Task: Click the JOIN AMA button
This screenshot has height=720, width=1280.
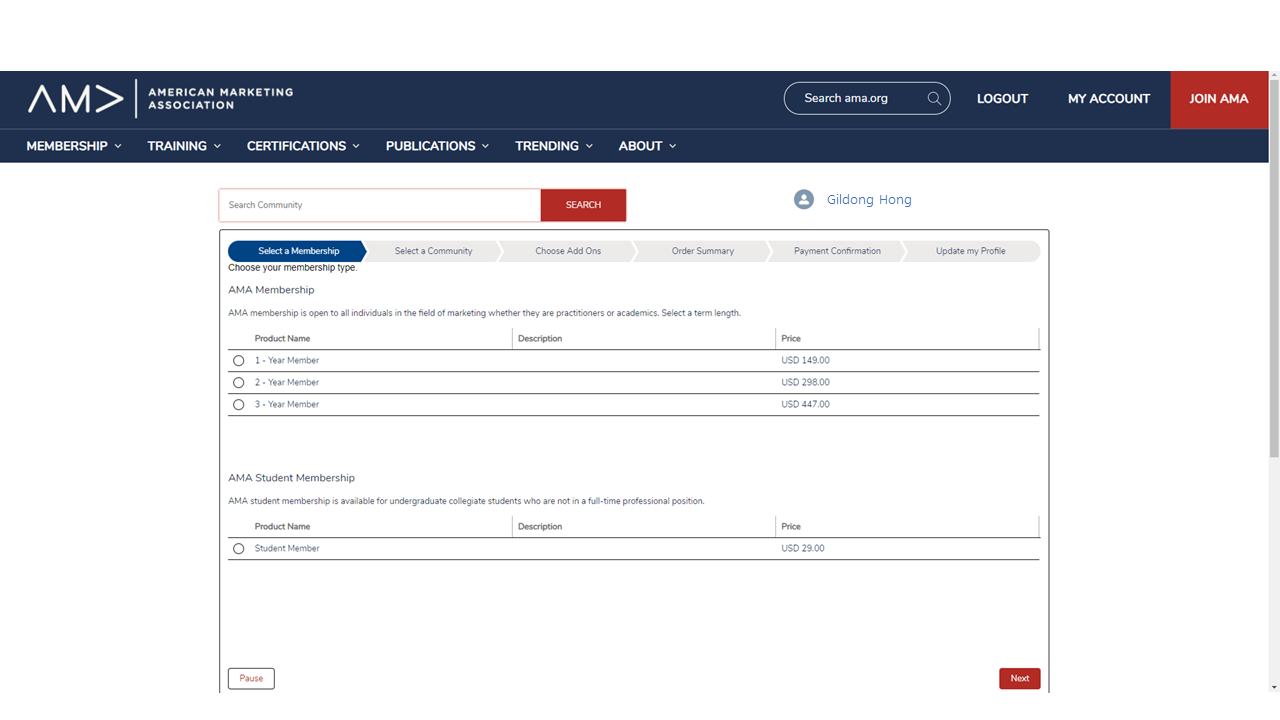Action: click(x=1219, y=99)
